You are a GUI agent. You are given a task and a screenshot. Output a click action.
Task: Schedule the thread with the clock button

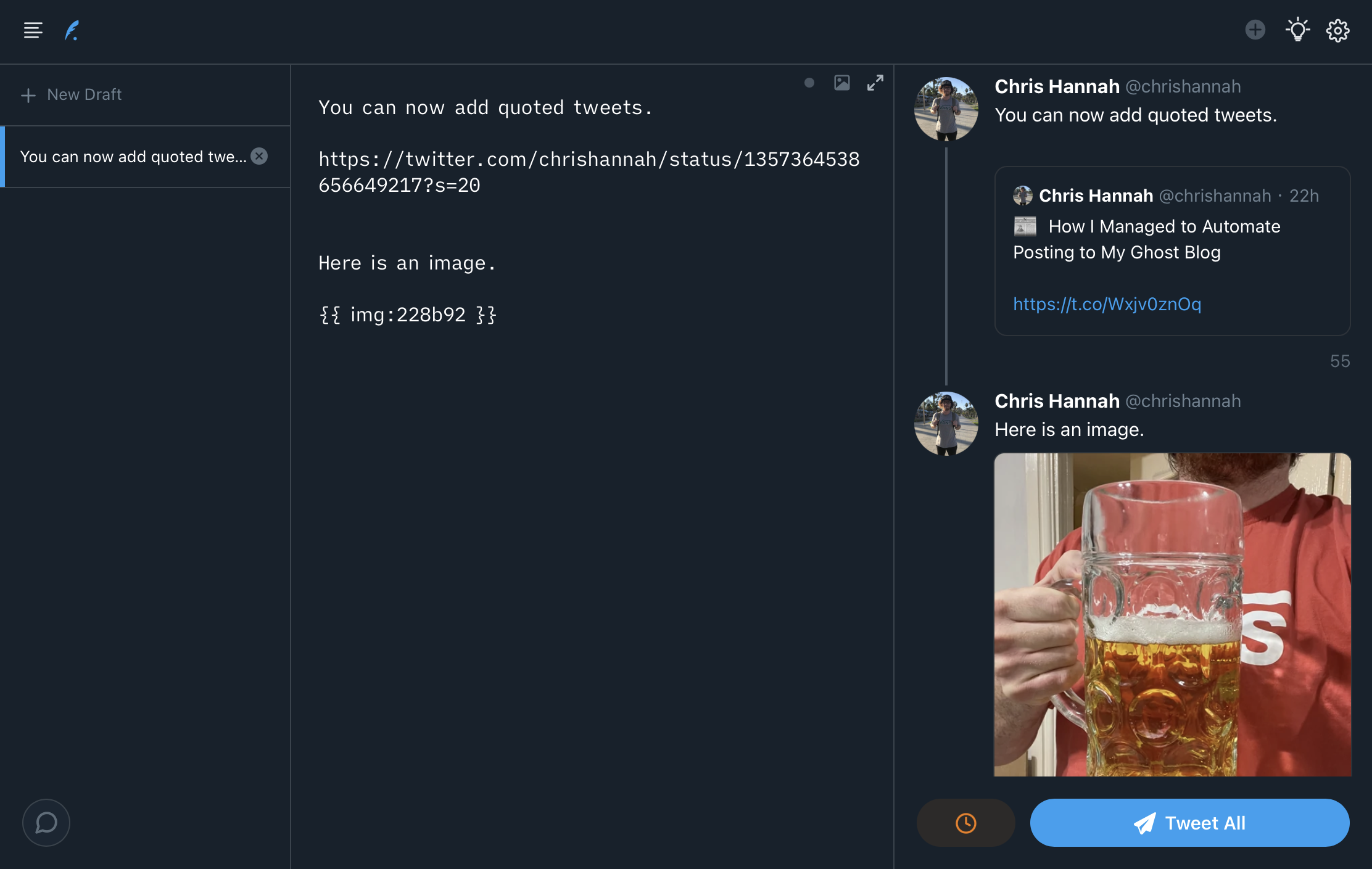tap(965, 823)
